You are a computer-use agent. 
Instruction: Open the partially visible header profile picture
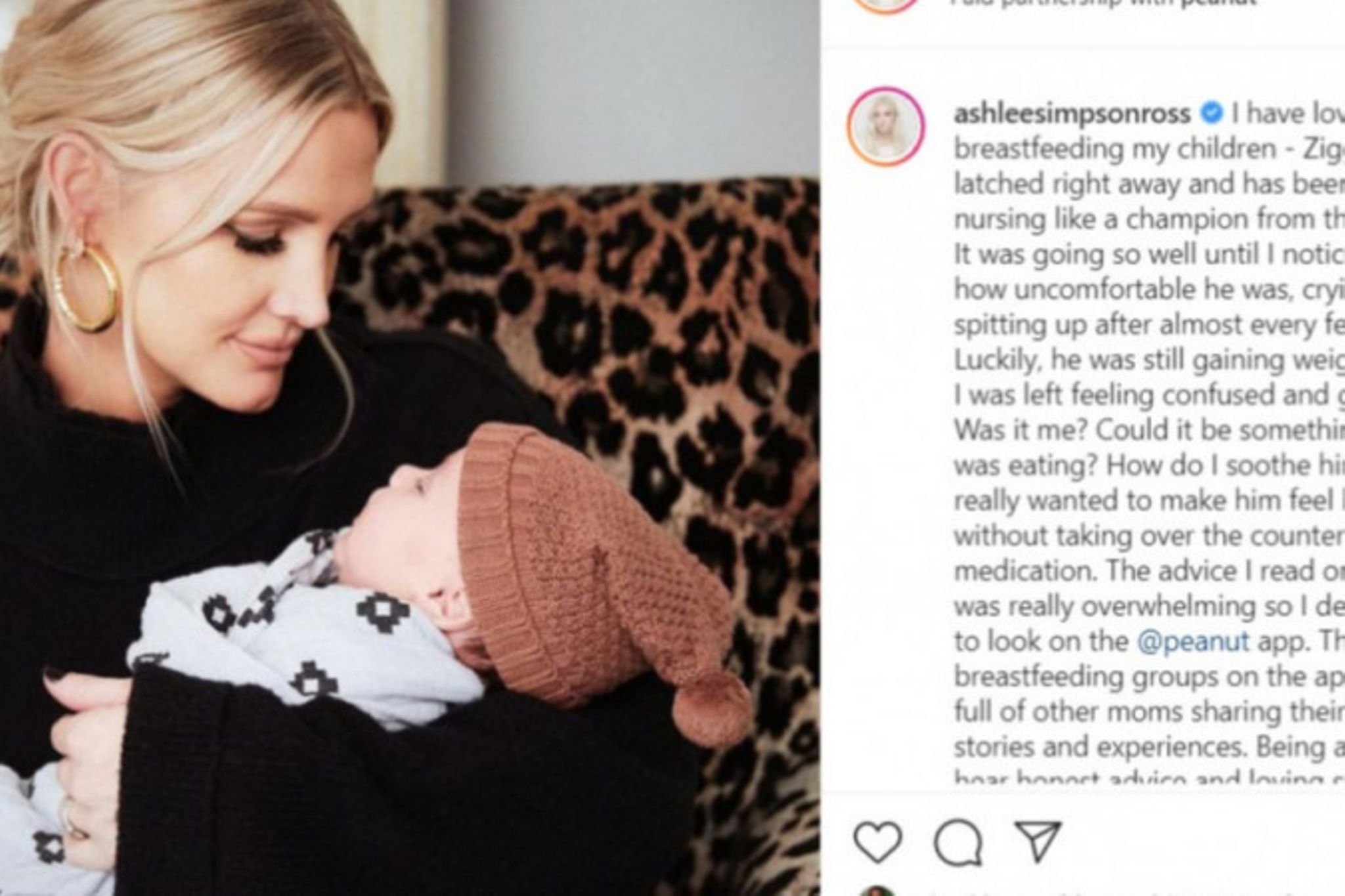pos(886,5)
